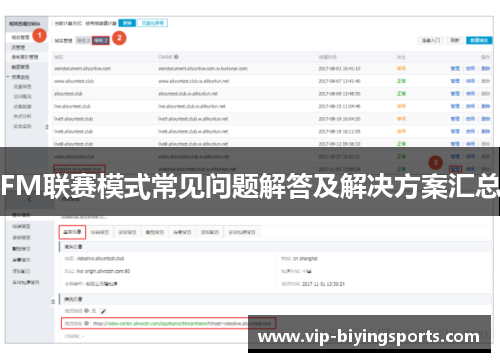The image size is (500, 362).
Task: Open www.vip-biyingsports.com watermark link
Action: tap(369, 336)
